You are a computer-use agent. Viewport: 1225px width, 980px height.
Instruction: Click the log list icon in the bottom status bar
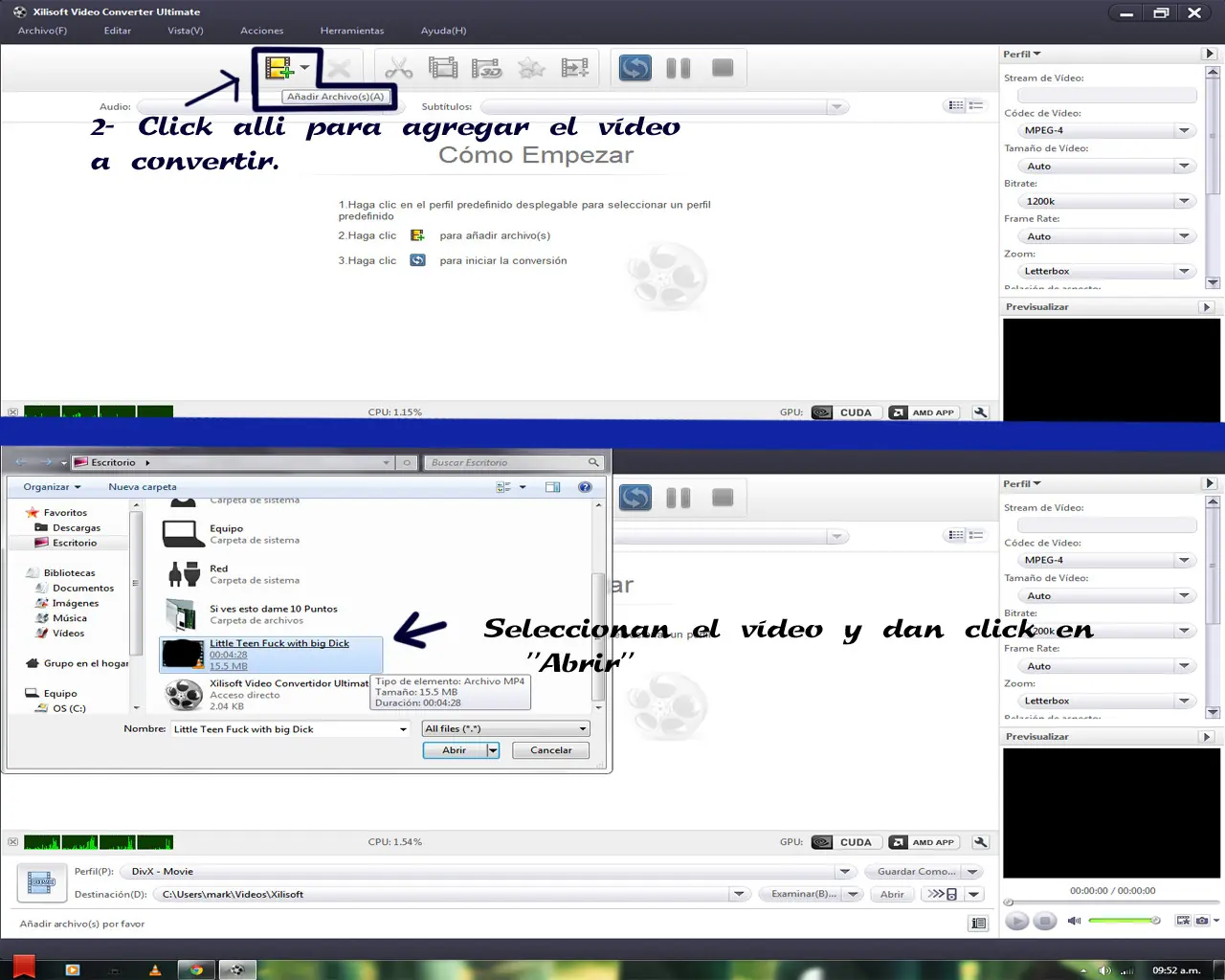point(978,923)
